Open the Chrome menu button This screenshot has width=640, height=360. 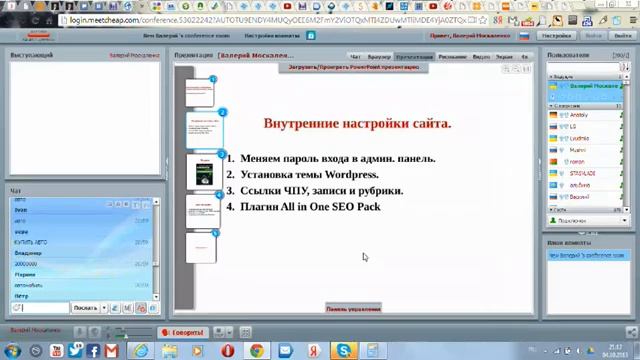[633, 20]
